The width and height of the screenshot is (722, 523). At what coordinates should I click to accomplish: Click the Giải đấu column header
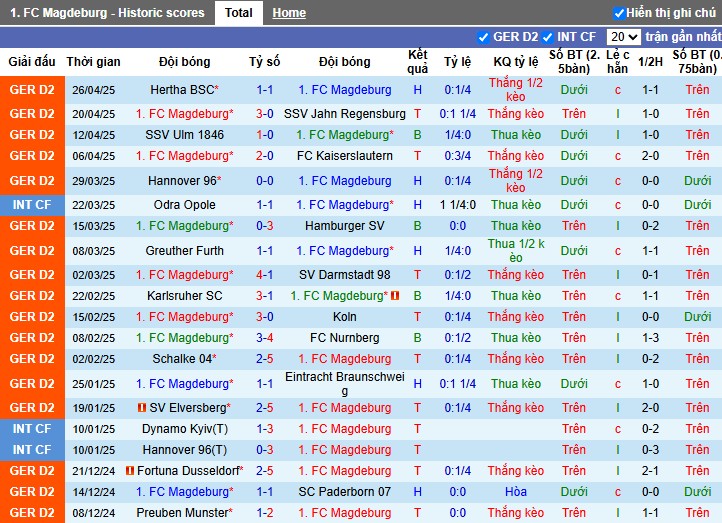32,62
